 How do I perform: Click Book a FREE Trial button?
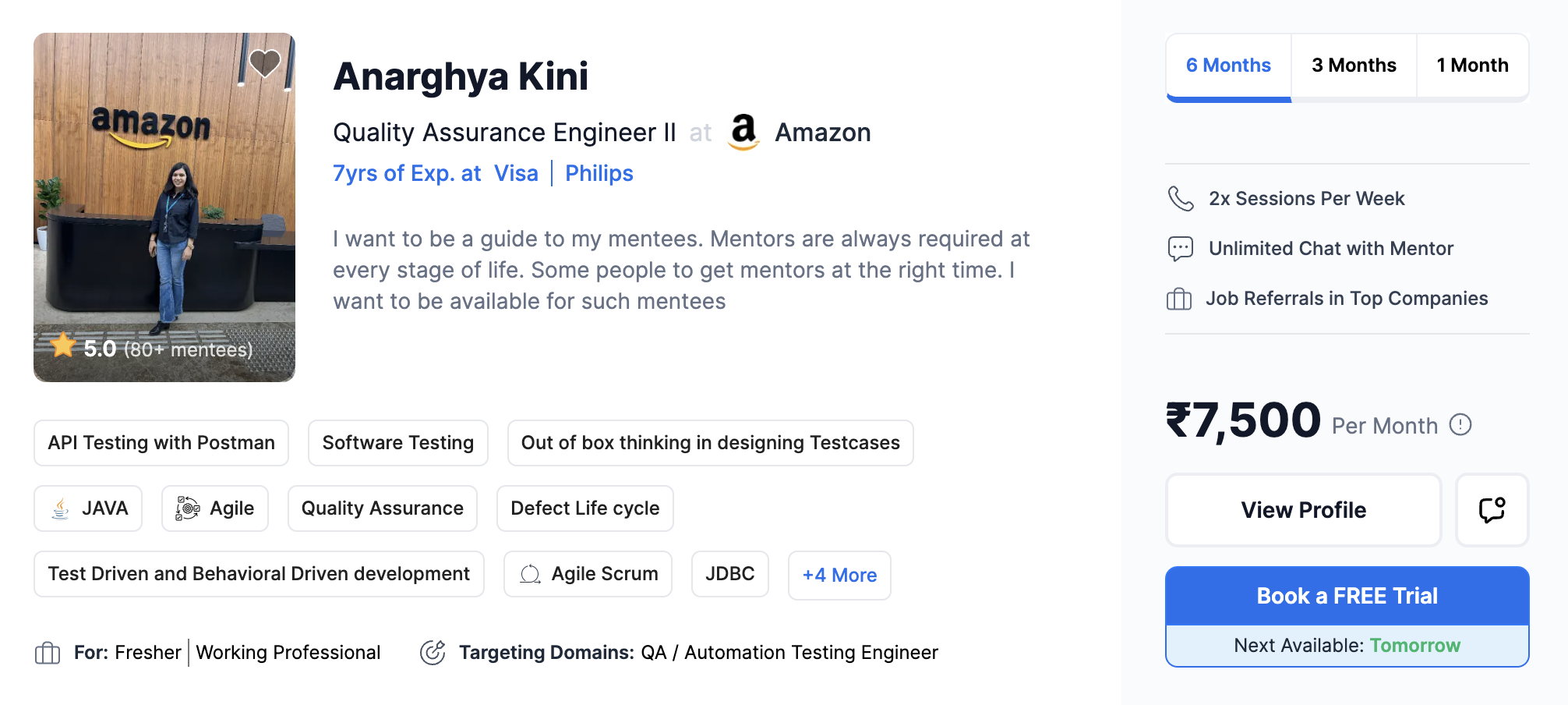(1347, 596)
